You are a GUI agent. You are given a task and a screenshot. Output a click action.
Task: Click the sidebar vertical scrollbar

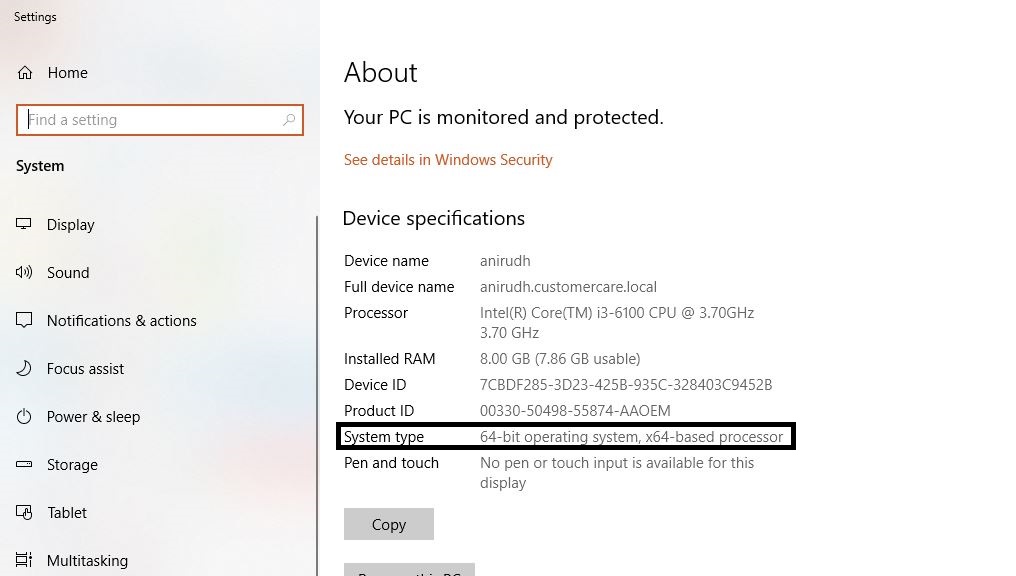click(x=317, y=395)
